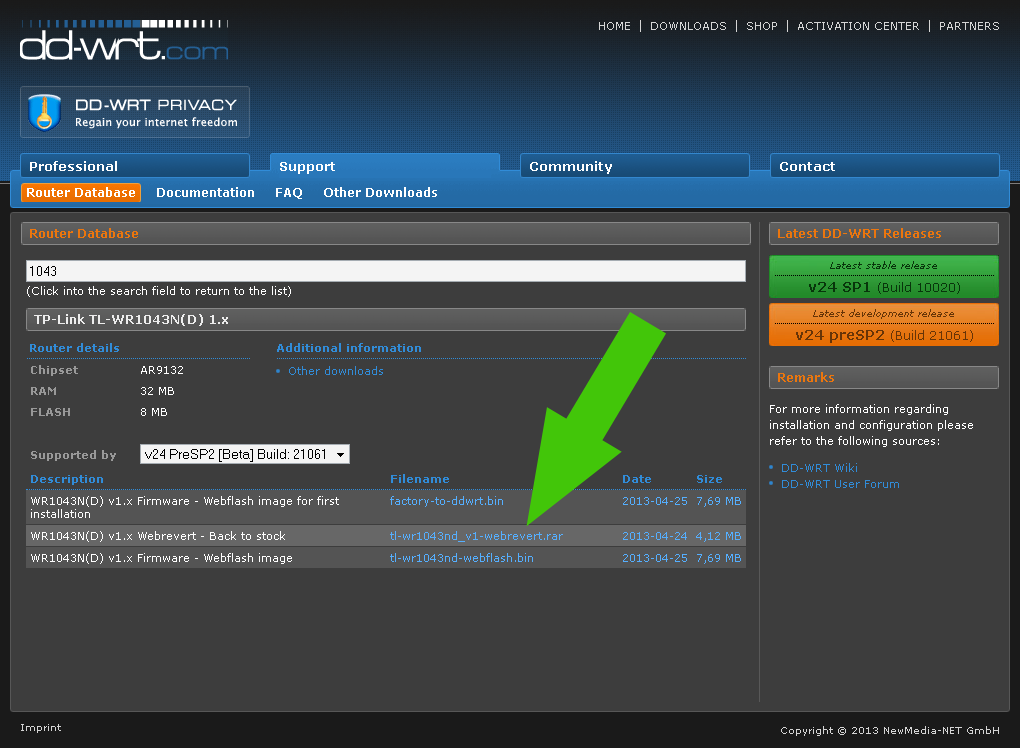Click the first installation firmware description

[185, 507]
